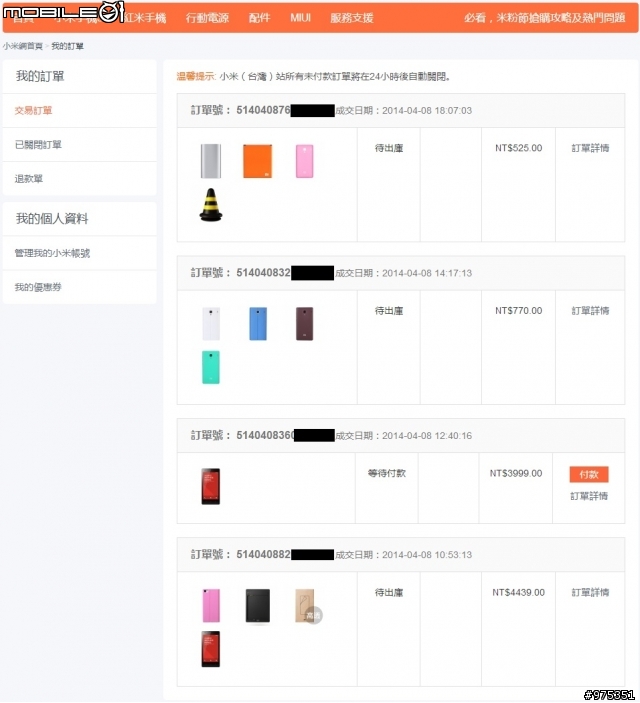Image resolution: width=640 pixels, height=703 pixels.
Task: Open the red phone in the NT$4439.00 order
Action: pyautogui.click(x=211, y=649)
